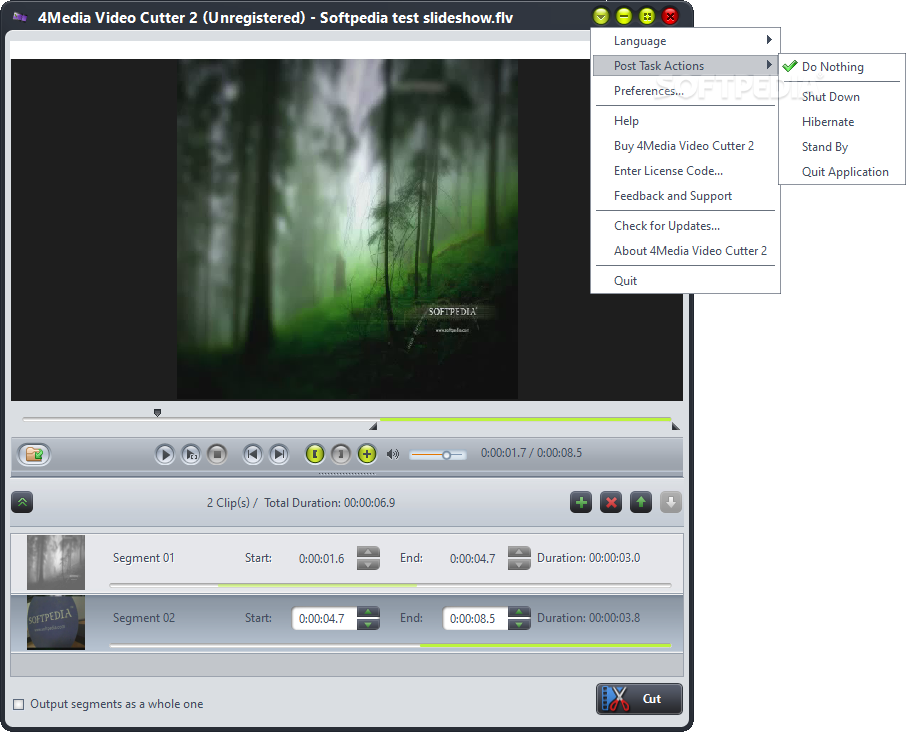Jump to the previous frame
Image resolution: width=906 pixels, height=732 pixels.
[x=253, y=454]
